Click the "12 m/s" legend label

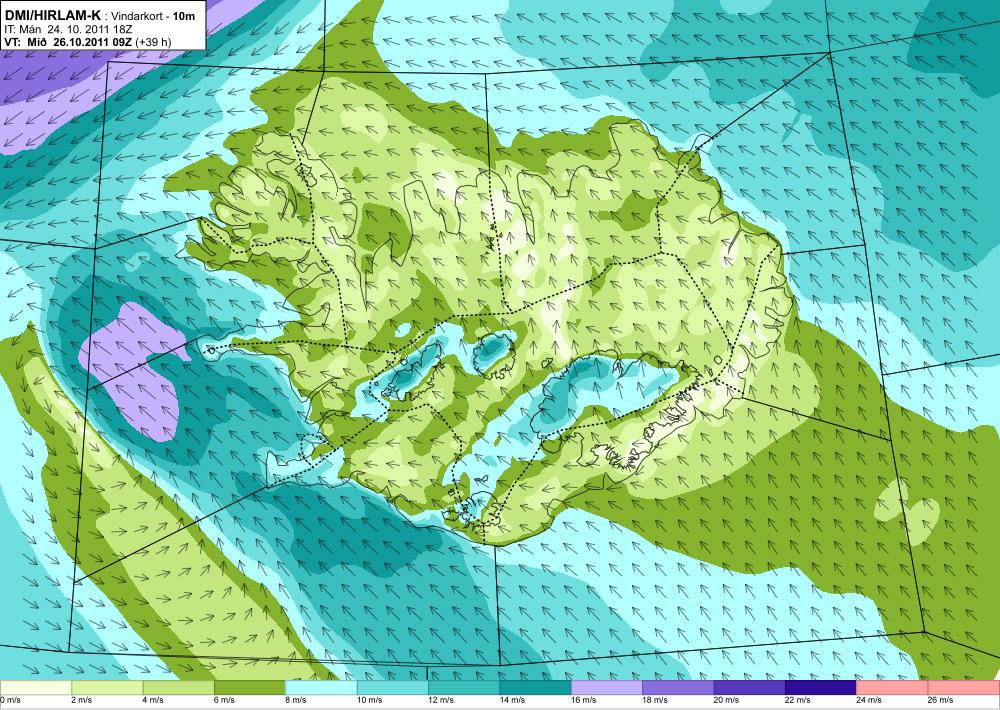[x=441, y=700]
